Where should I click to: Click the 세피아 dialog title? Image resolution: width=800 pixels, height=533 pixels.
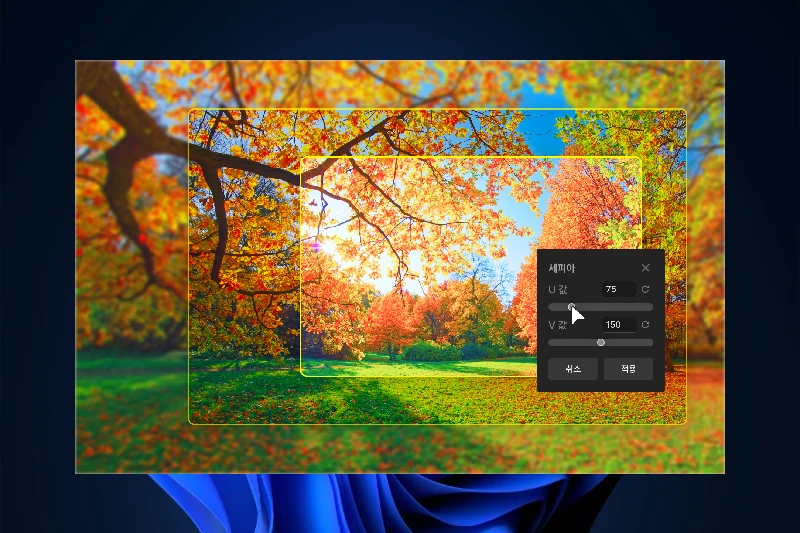coord(562,268)
